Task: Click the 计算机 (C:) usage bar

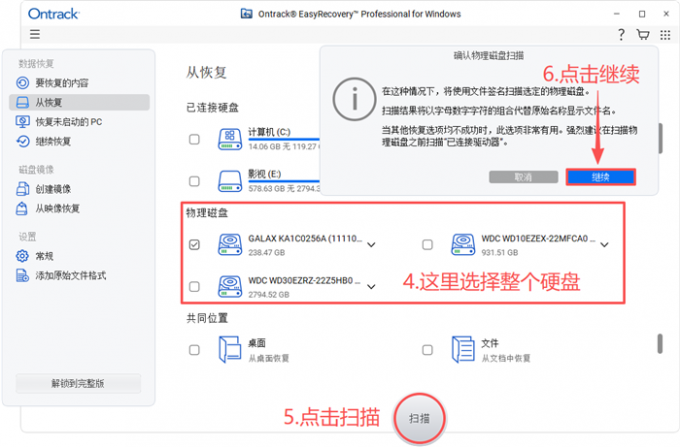Action: click(284, 140)
